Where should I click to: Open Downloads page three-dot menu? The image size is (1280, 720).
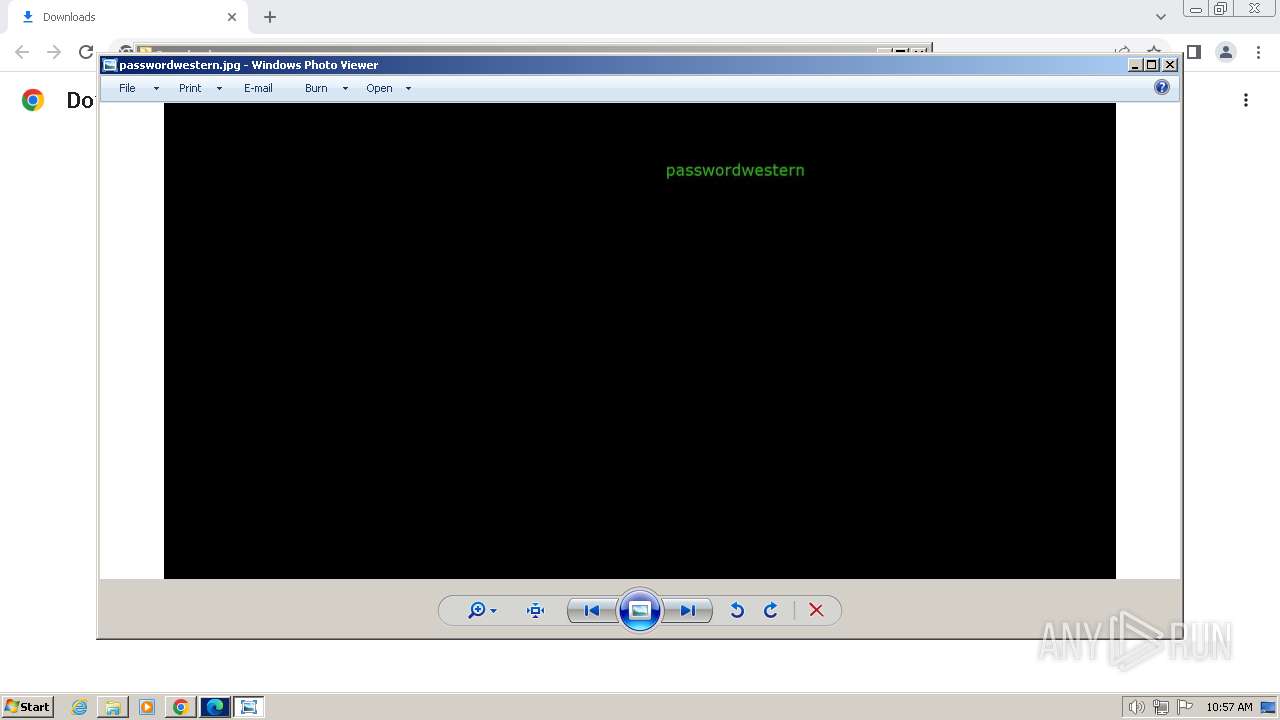pos(1246,100)
